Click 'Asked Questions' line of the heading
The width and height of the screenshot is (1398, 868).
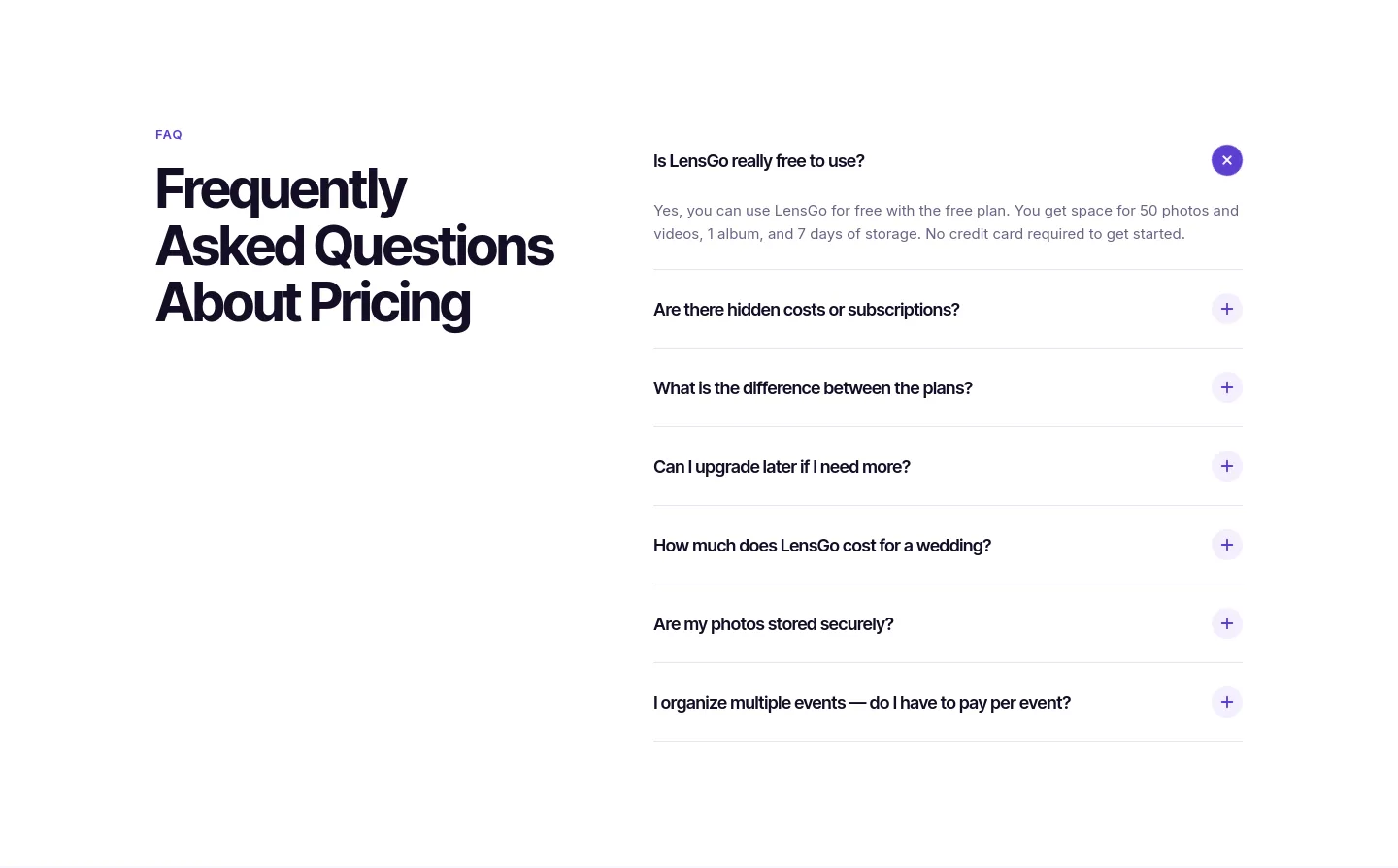pyautogui.click(x=354, y=247)
